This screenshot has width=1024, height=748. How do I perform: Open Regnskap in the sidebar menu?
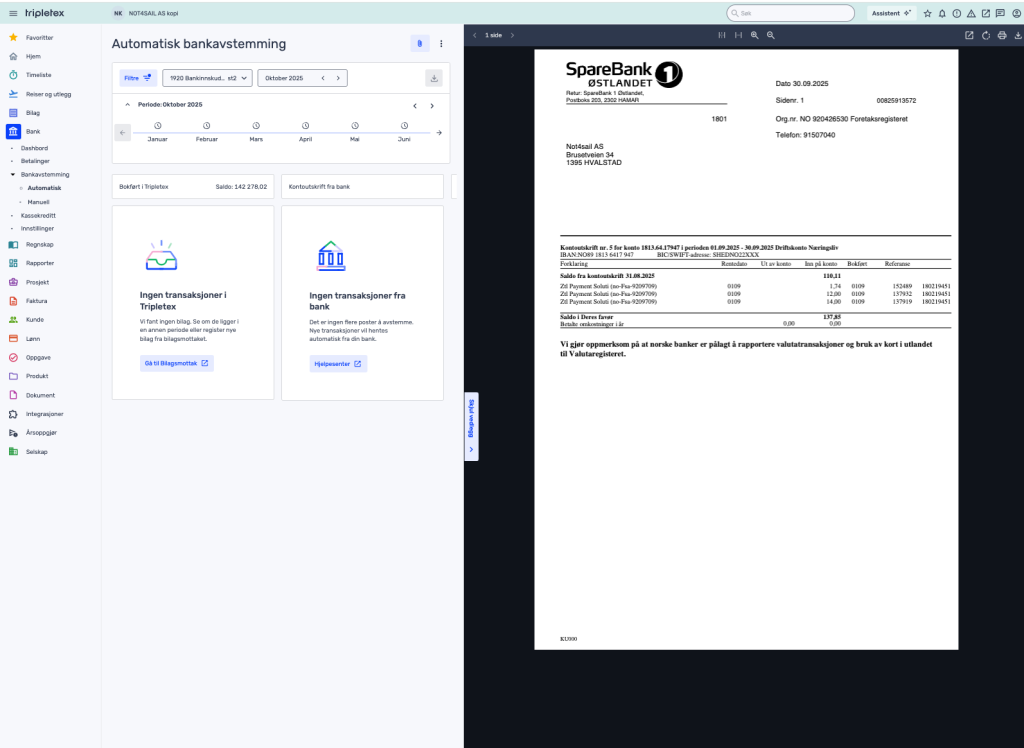pyautogui.click(x=40, y=244)
